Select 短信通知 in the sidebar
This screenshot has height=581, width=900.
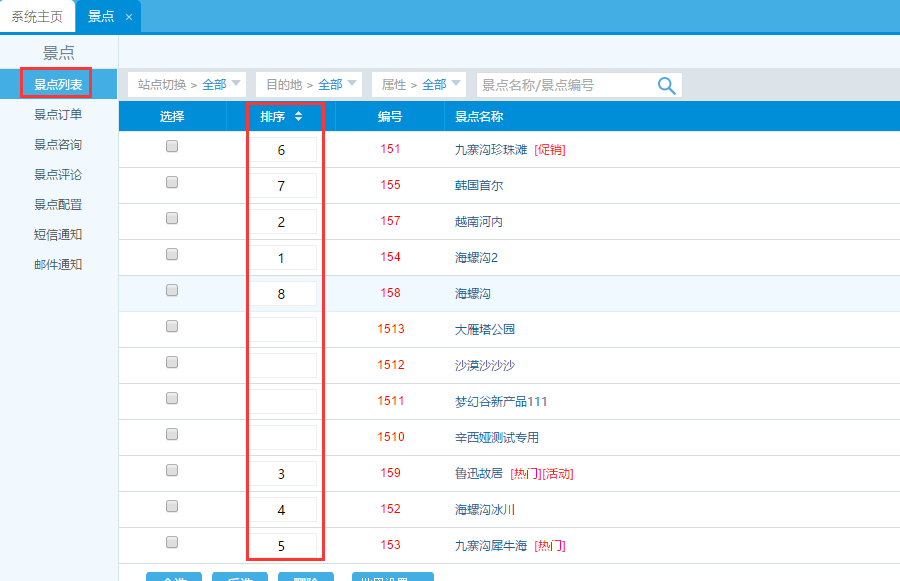[58, 234]
